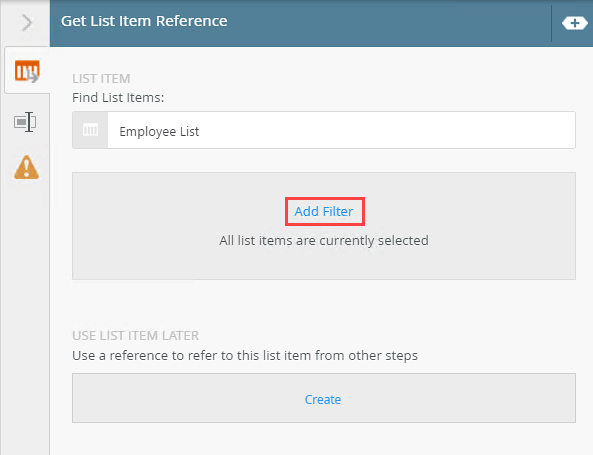Open the orange Get List Item Reference tab
593x455 pixels.
[x=27, y=71]
